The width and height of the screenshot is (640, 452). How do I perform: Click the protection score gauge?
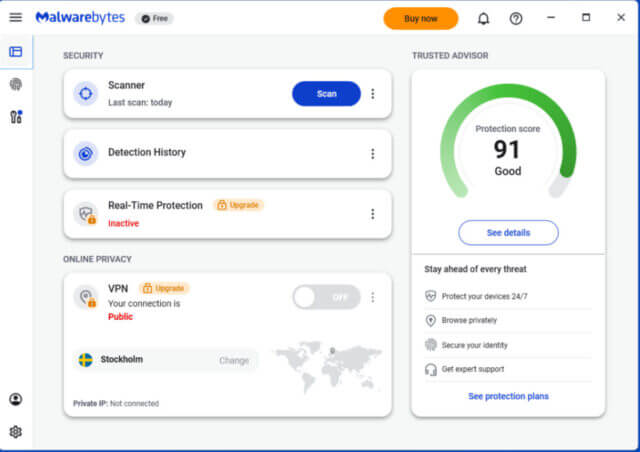click(509, 141)
